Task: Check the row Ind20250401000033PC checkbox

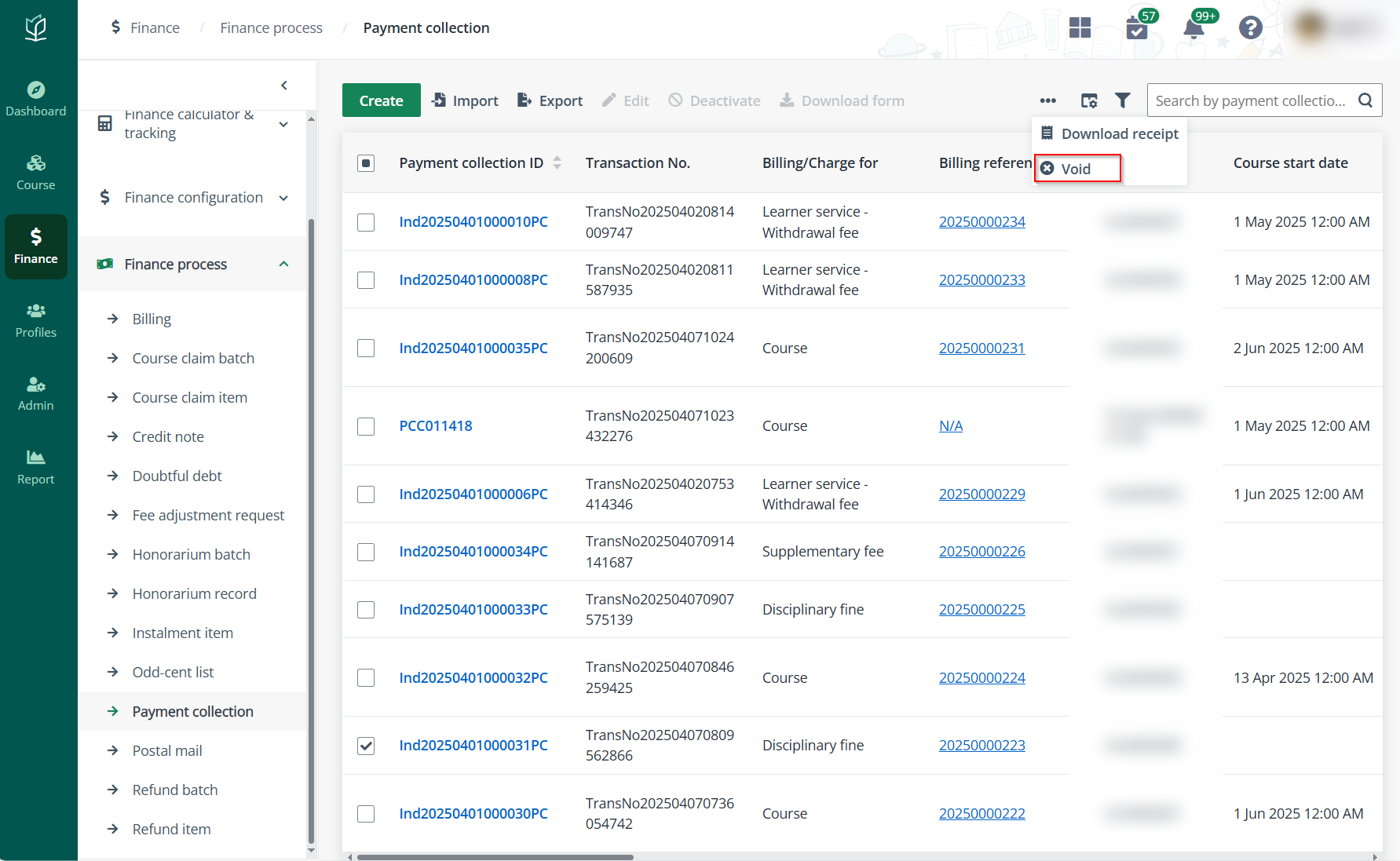Action: point(366,610)
